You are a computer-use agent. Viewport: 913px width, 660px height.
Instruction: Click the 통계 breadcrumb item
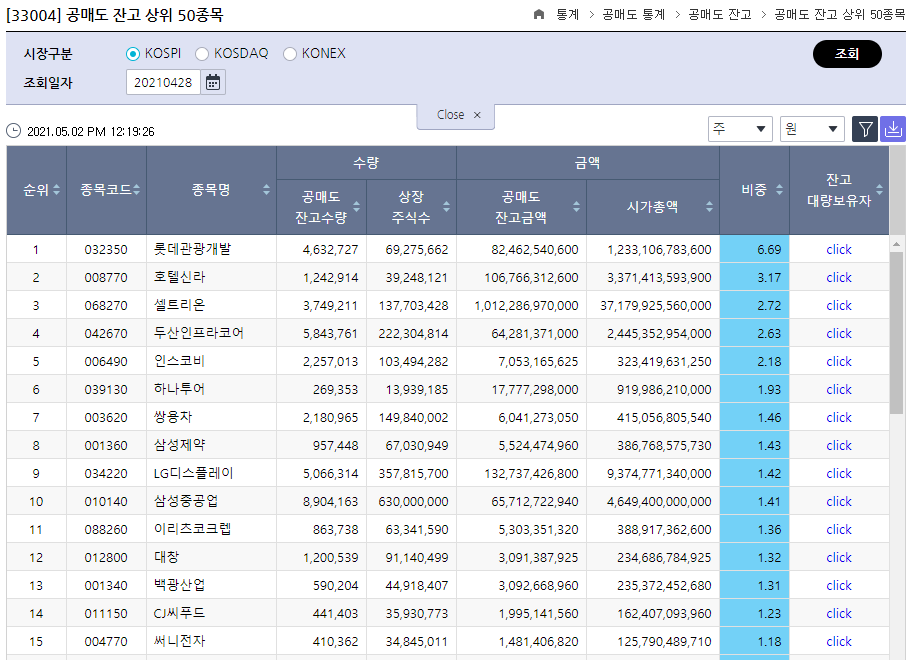pos(568,15)
